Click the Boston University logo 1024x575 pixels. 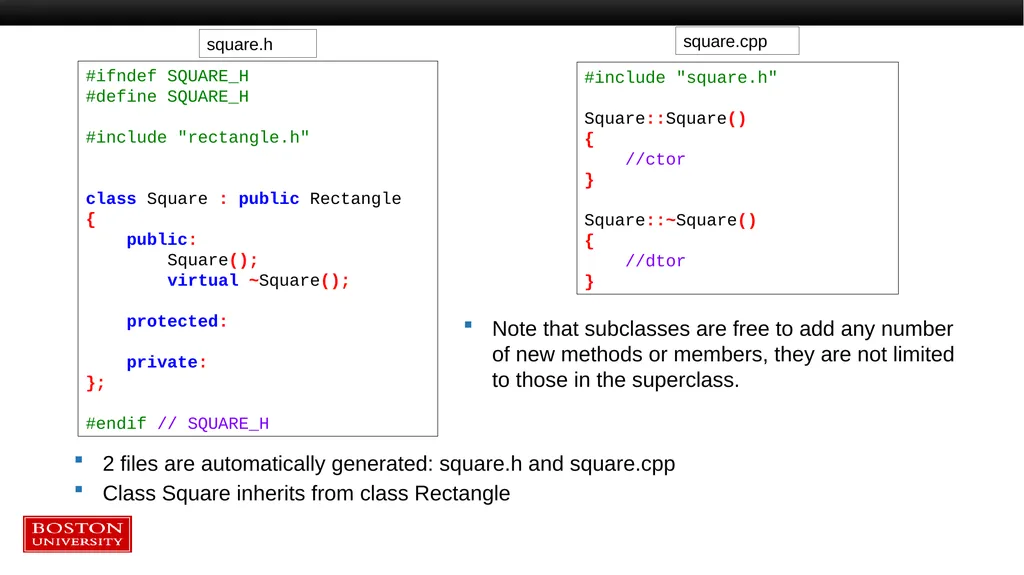click(77, 534)
